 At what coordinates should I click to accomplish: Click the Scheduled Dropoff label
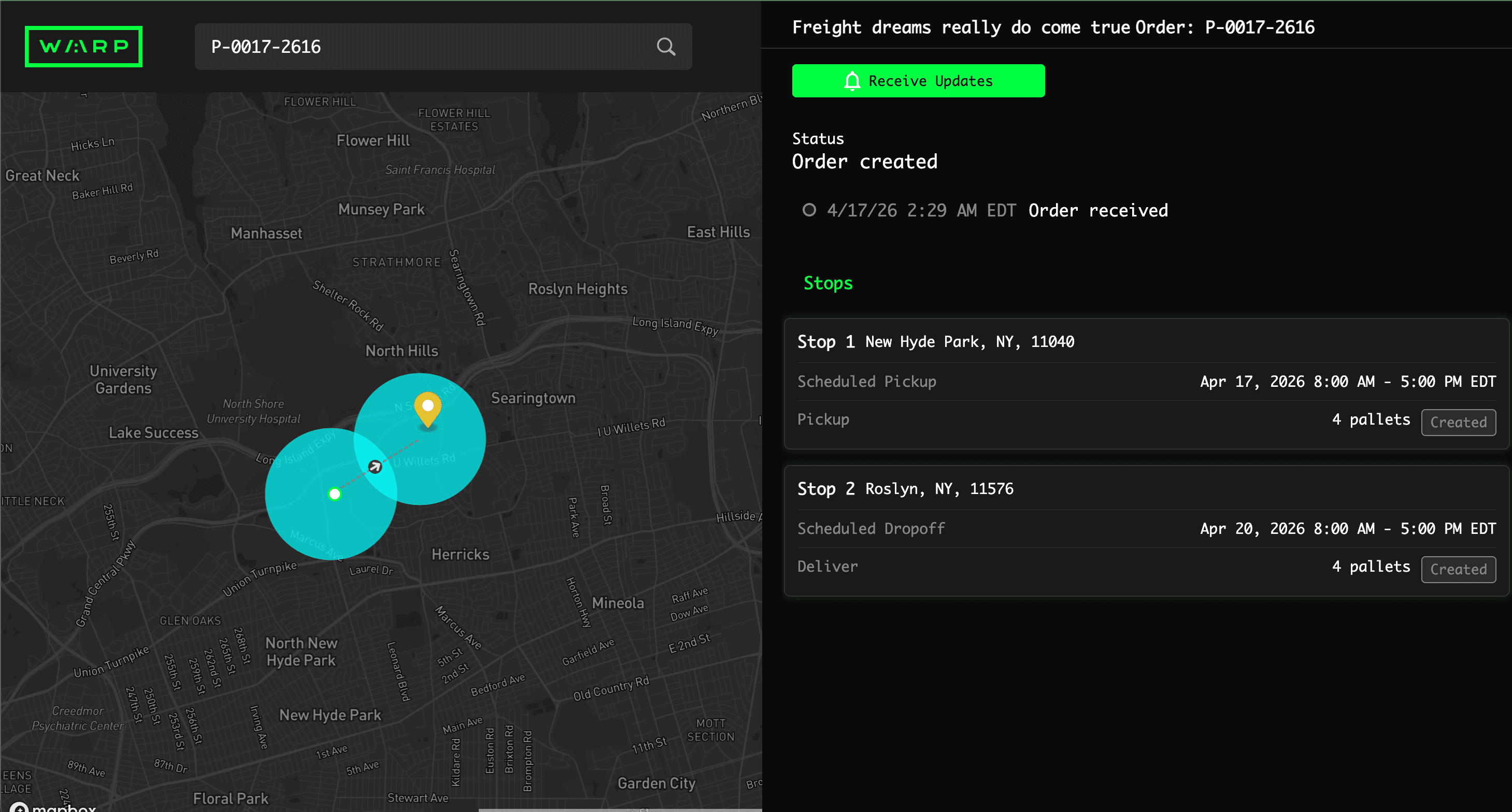871,529
